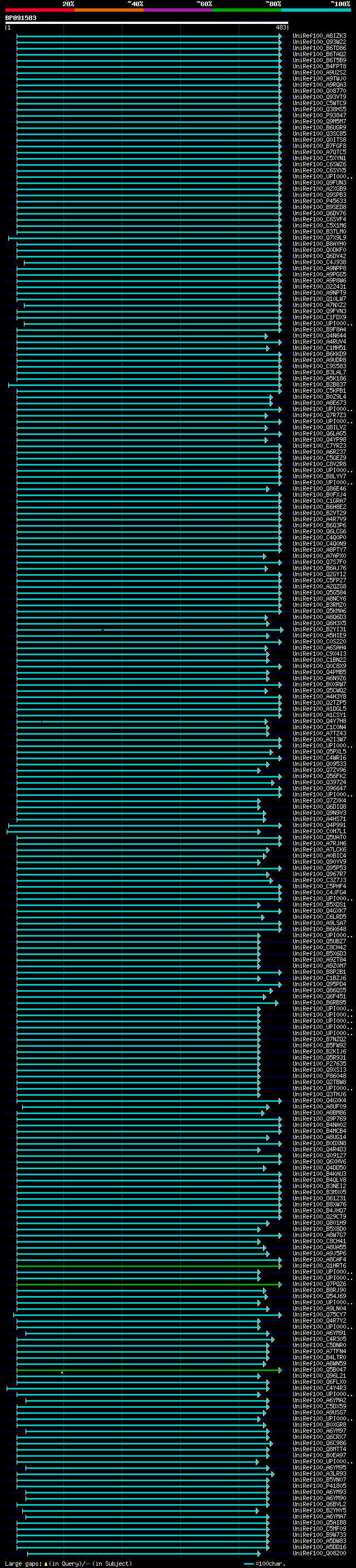
Task: Select hit UniRef100_Q6C986
Action: [x=319, y=1444]
